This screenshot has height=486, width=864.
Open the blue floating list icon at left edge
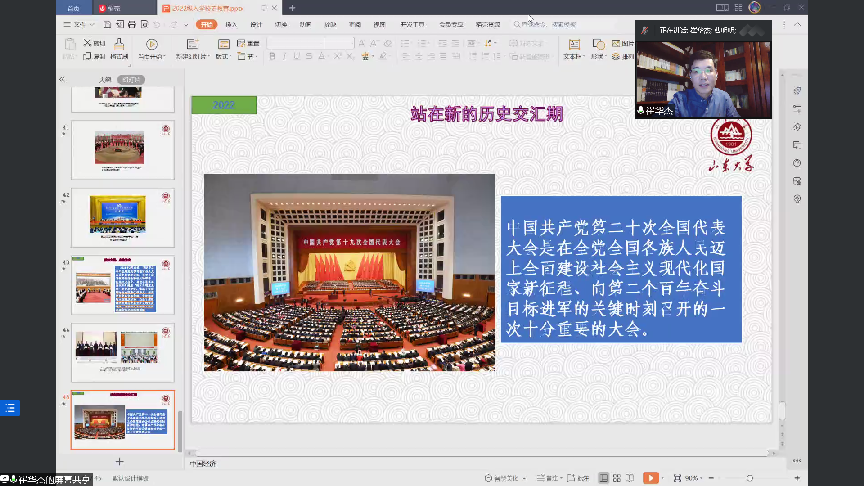point(9,407)
